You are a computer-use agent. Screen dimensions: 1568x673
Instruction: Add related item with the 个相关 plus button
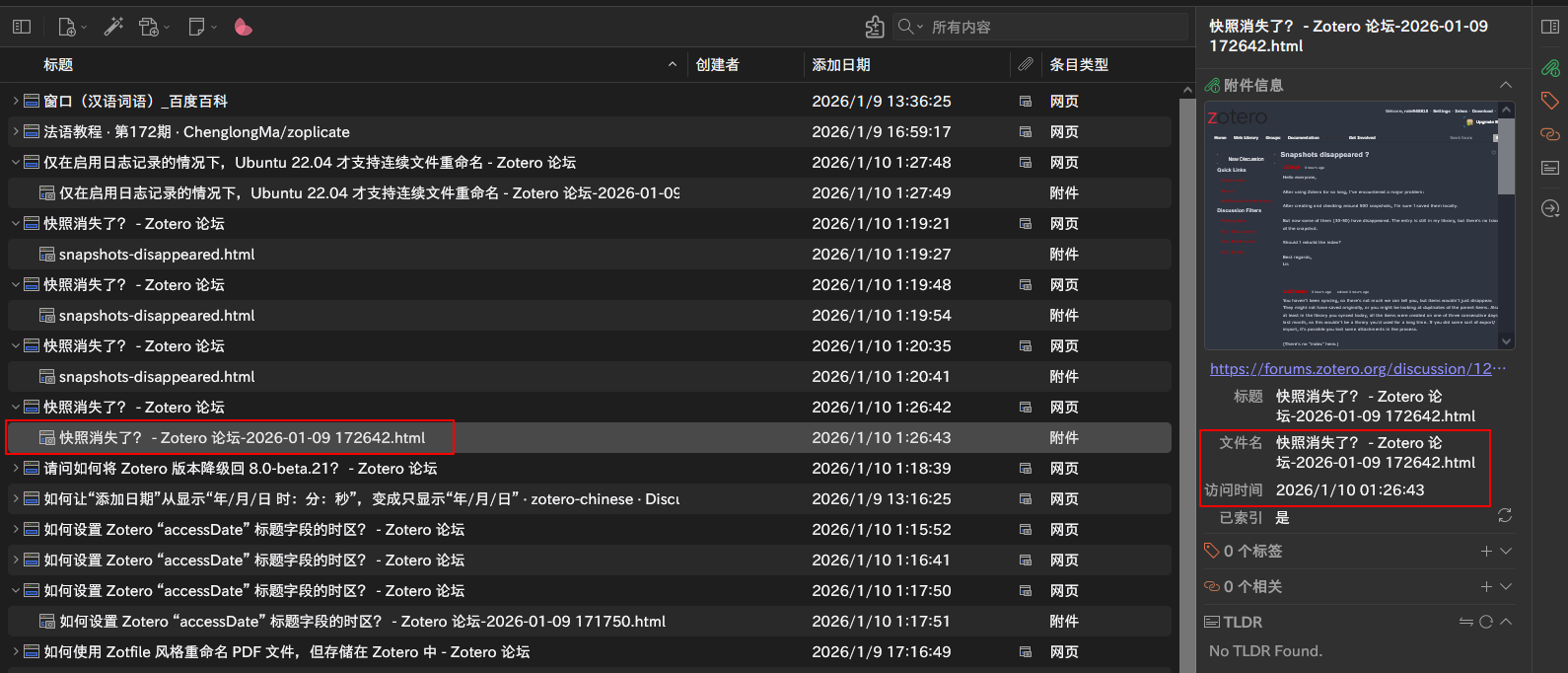pyautogui.click(x=1486, y=586)
